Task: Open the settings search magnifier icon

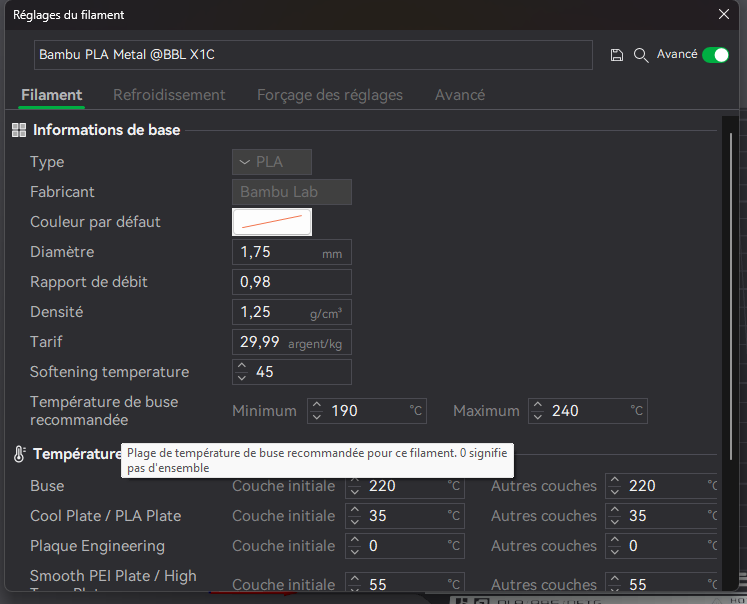Action: point(641,55)
